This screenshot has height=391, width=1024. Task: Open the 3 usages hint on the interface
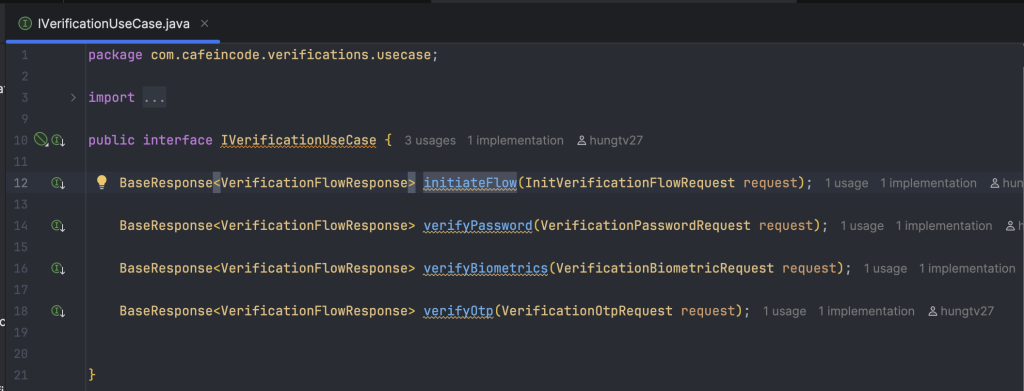(x=429, y=140)
